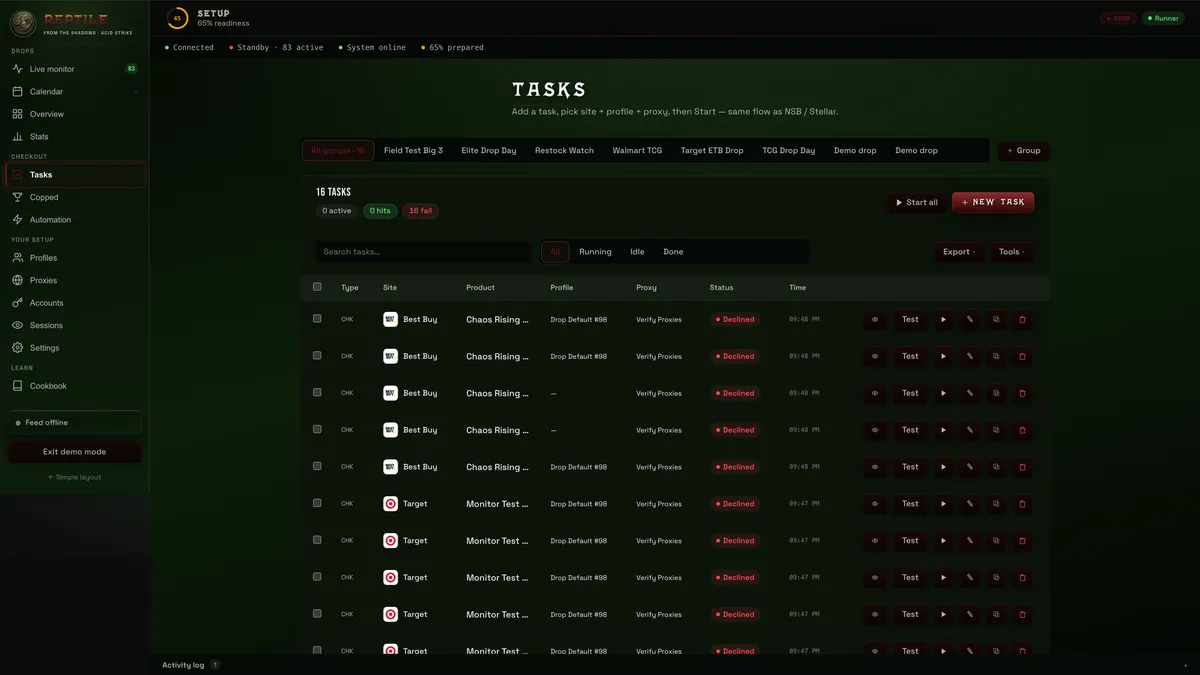Open the Export dropdown
1200x675 pixels.
959,252
